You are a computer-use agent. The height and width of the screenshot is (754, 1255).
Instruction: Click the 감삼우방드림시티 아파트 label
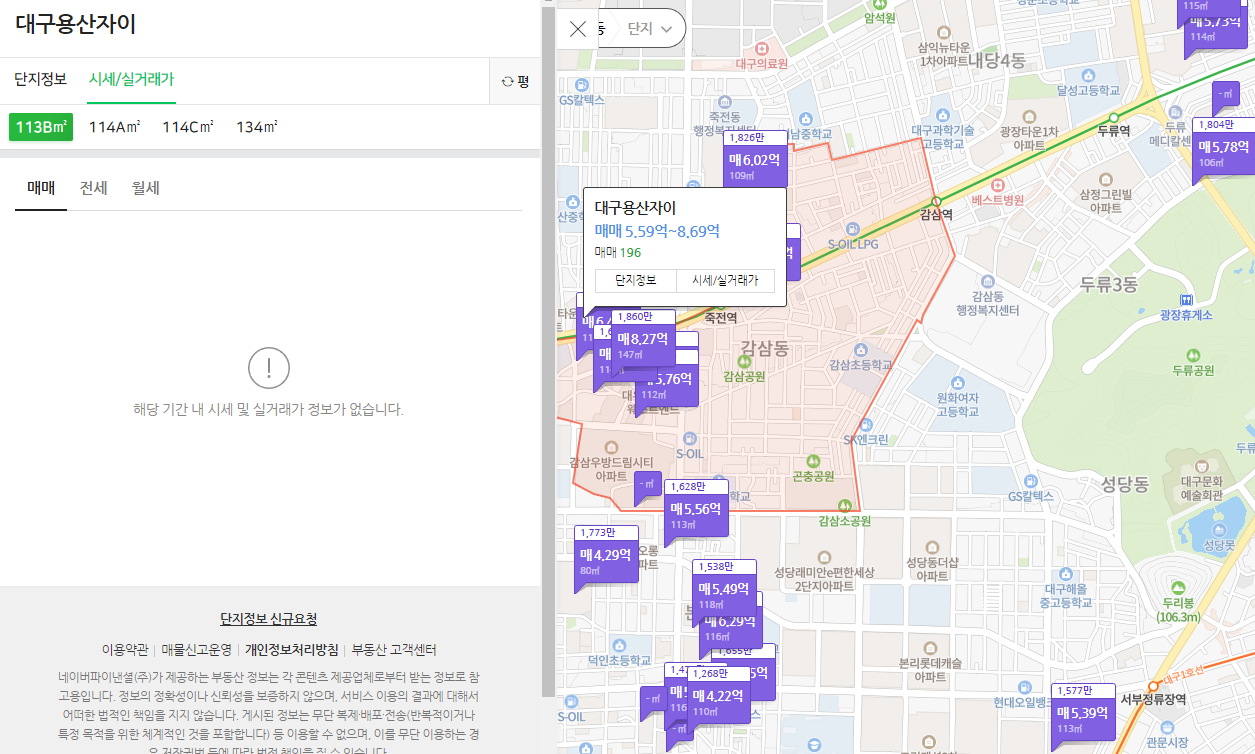click(x=610, y=469)
